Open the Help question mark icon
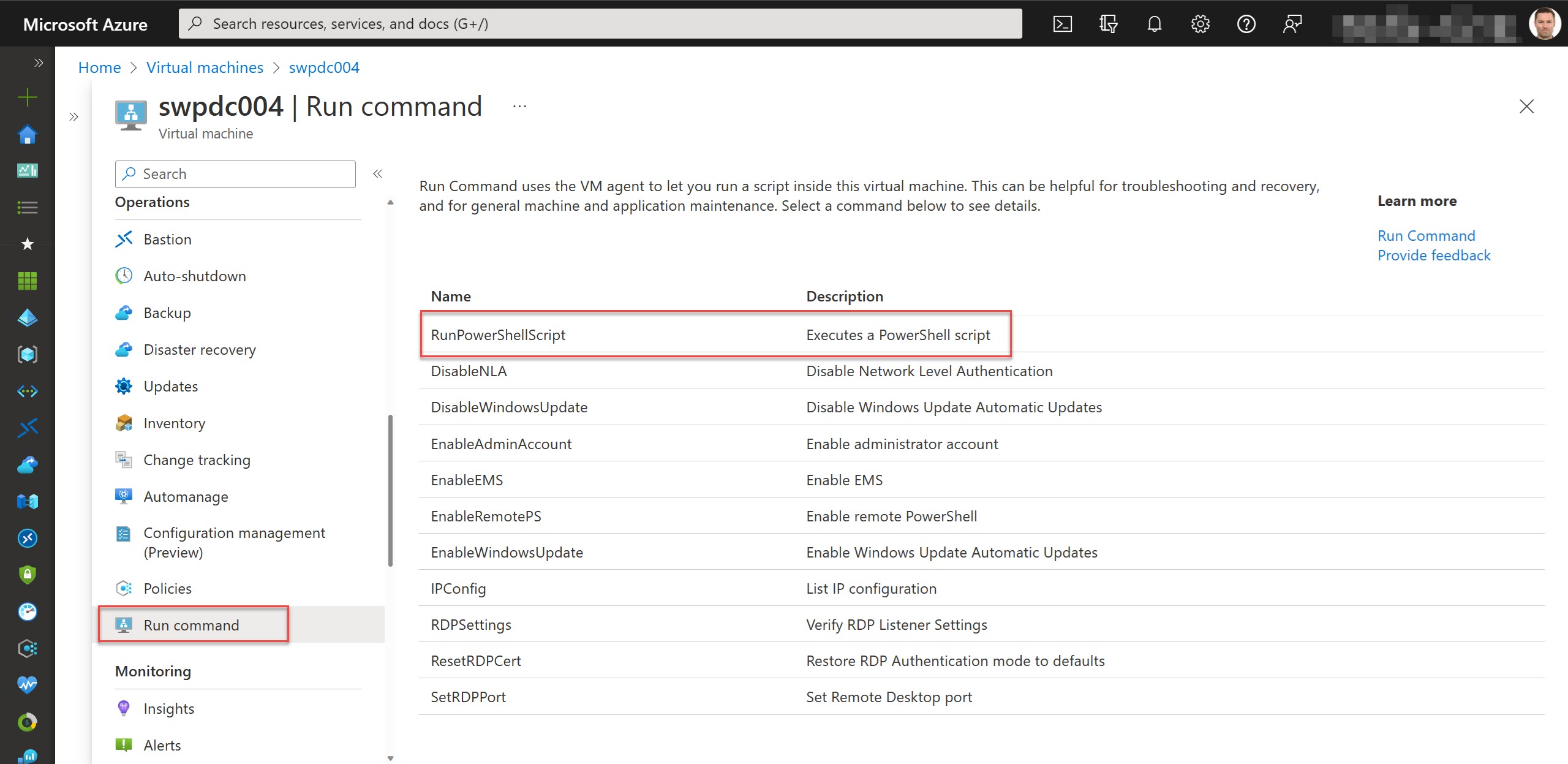Screen dimensions: 1568x764 1246,23
